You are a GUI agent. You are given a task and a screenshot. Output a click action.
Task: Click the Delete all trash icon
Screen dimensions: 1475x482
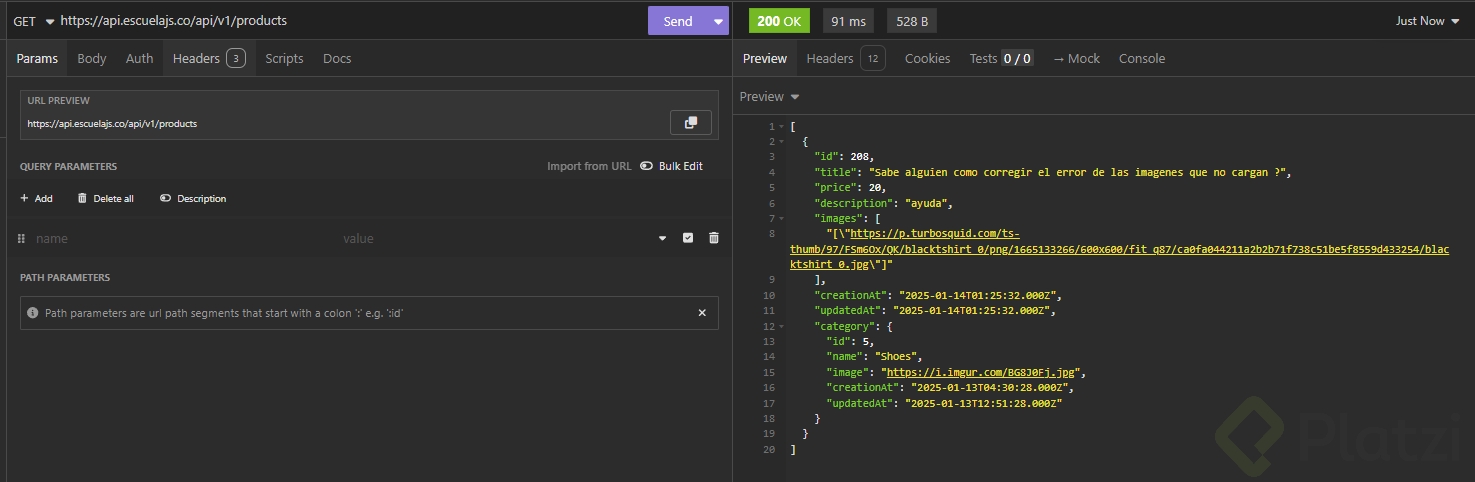(x=82, y=199)
